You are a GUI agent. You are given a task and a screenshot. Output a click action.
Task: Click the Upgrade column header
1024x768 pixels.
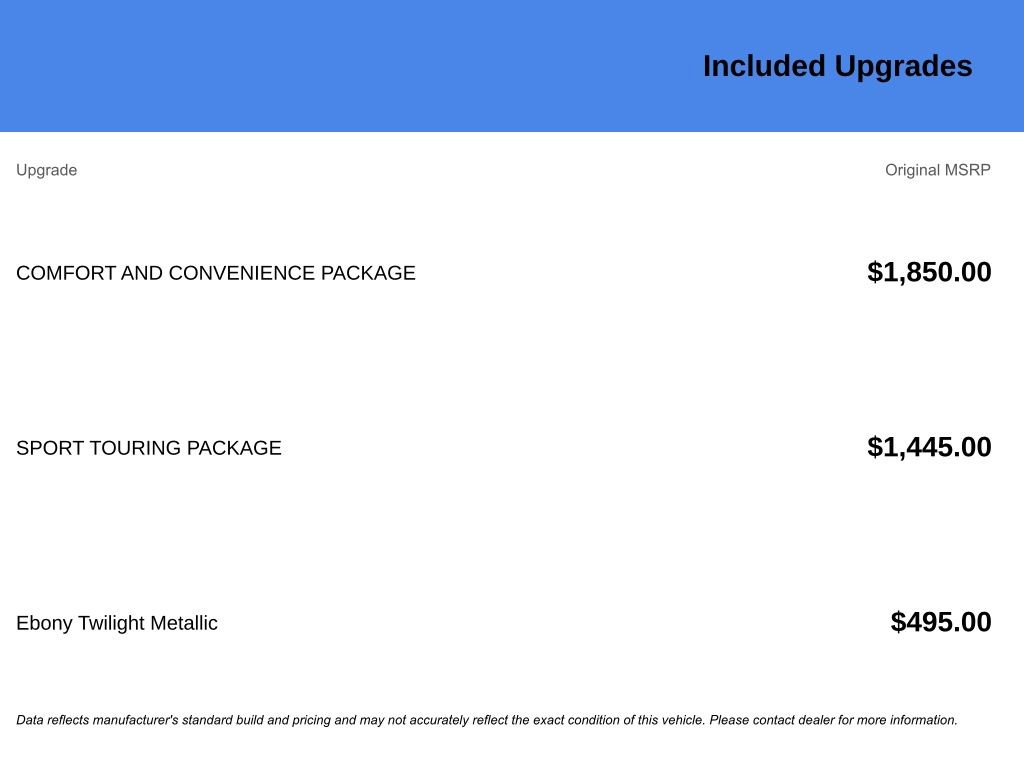click(46, 170)
